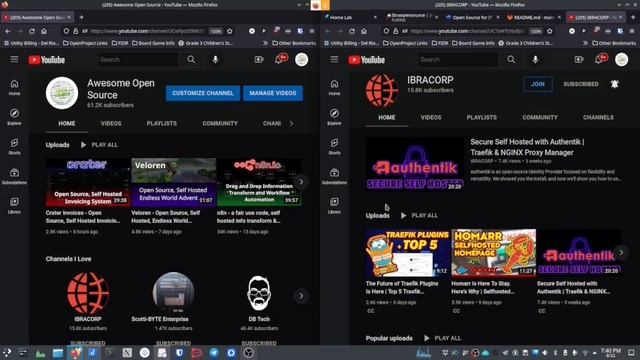Viewport: 640px width, 360px height.
Task: Activate voice search microphone in right window
Action: coord(536,60)
